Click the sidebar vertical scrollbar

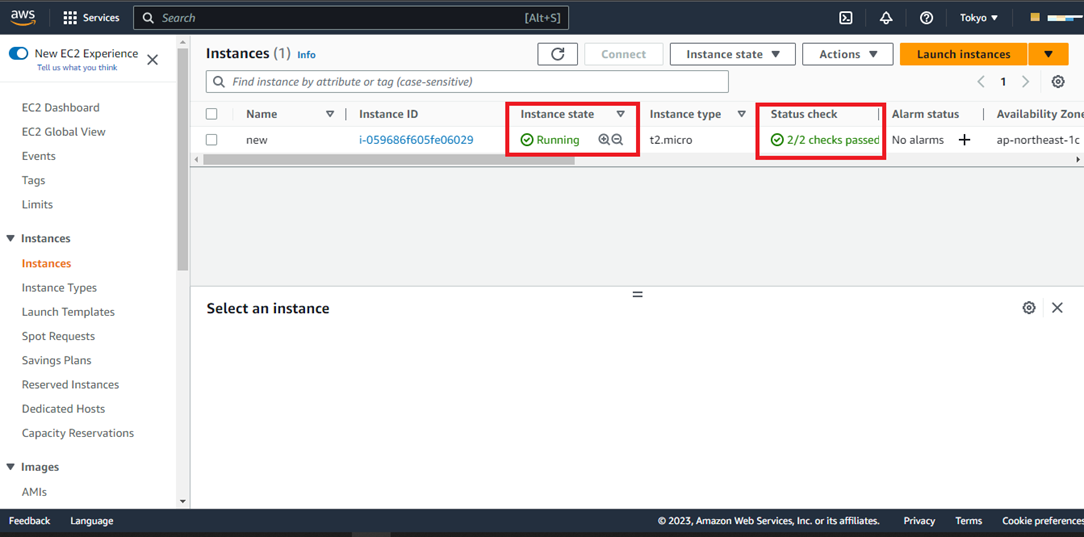coord(183,159)
